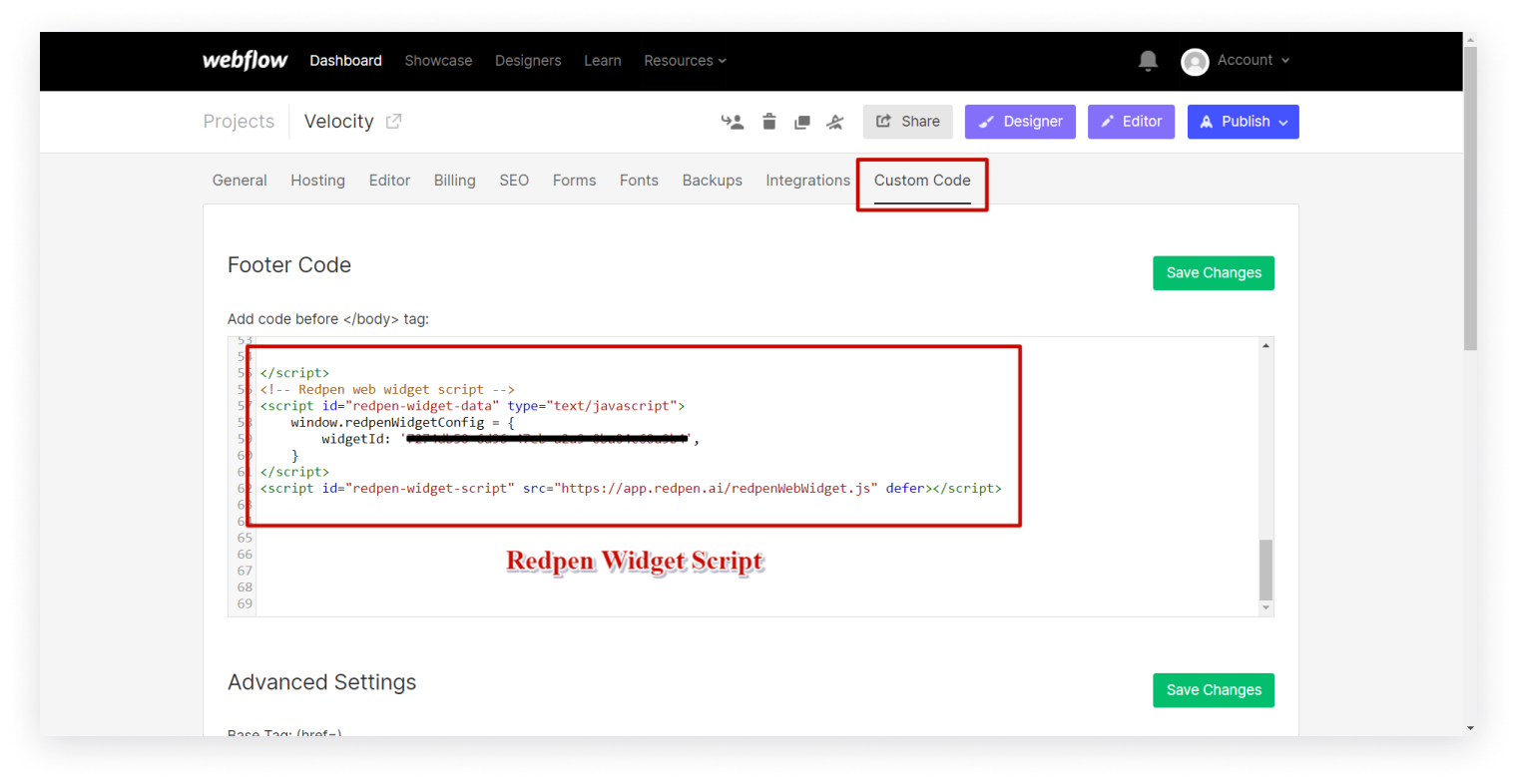Click the Projects breadcrumb link

[239, 122]
